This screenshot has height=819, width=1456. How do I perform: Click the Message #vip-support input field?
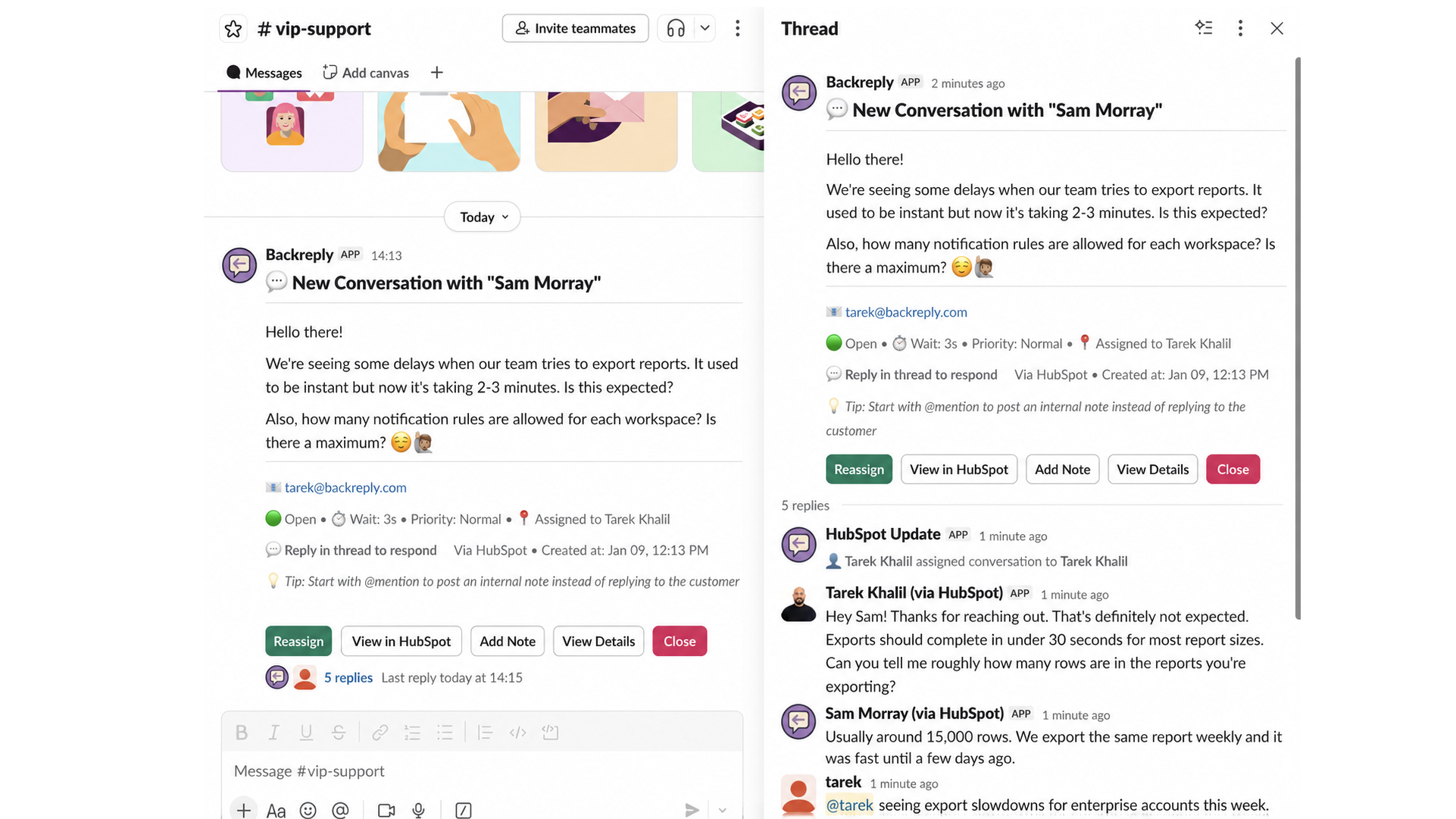(x=482, y=771)
